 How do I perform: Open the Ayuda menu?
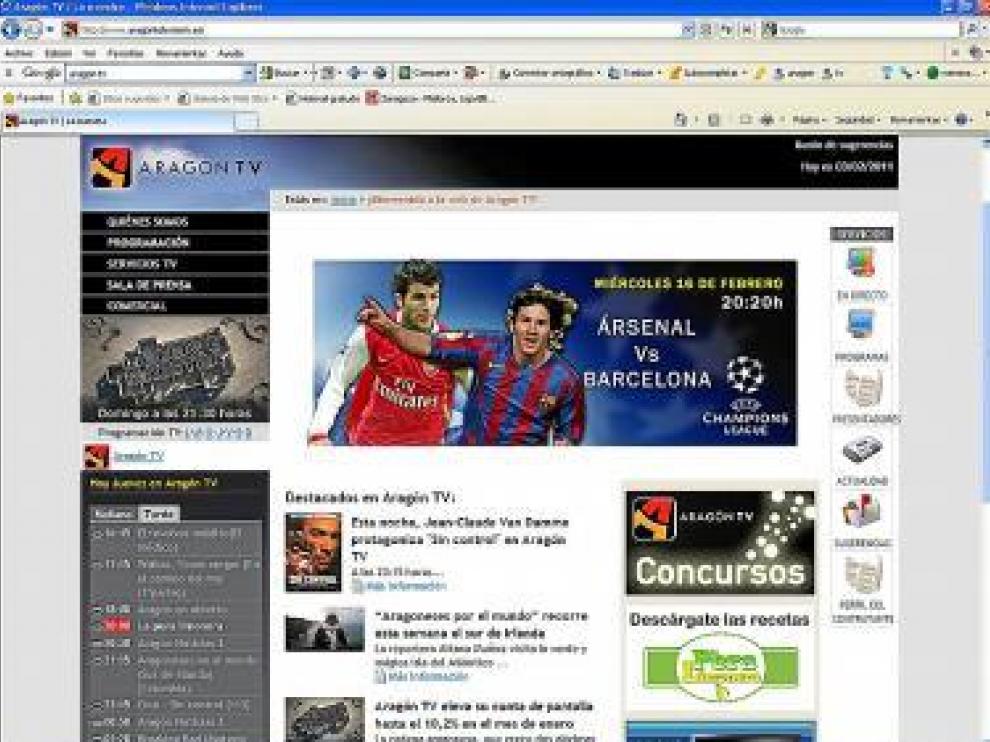231,54
